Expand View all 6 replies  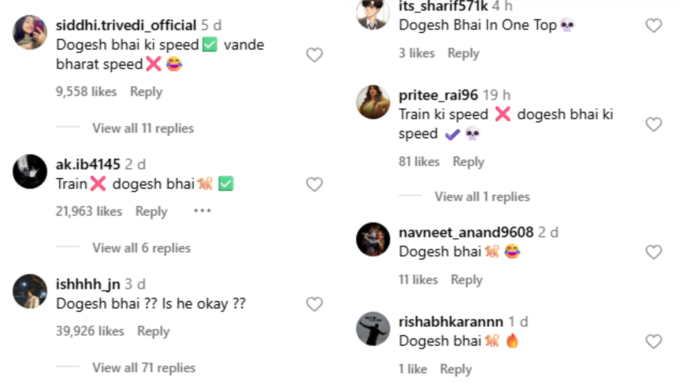pos(141,248)
